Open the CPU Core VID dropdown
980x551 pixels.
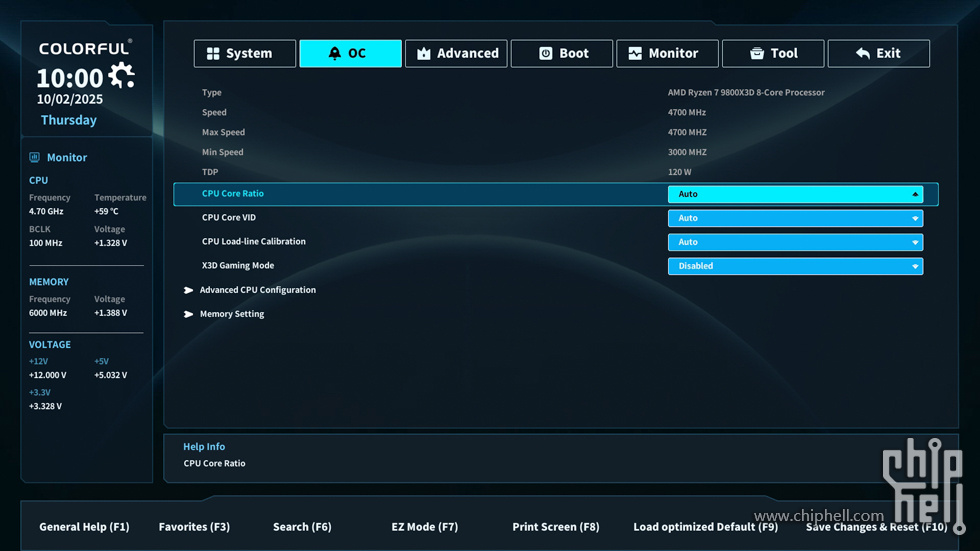click(x=795, y=218)
